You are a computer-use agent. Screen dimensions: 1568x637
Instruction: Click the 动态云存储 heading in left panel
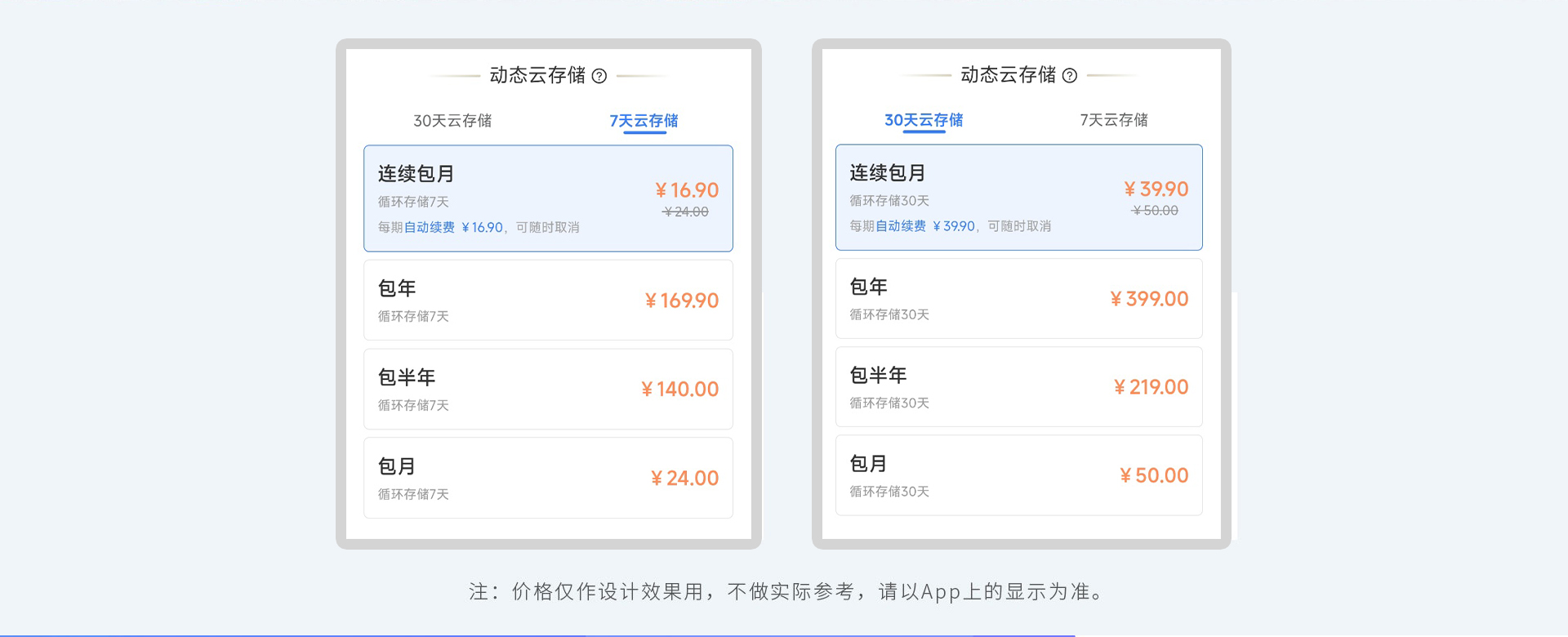537,76
